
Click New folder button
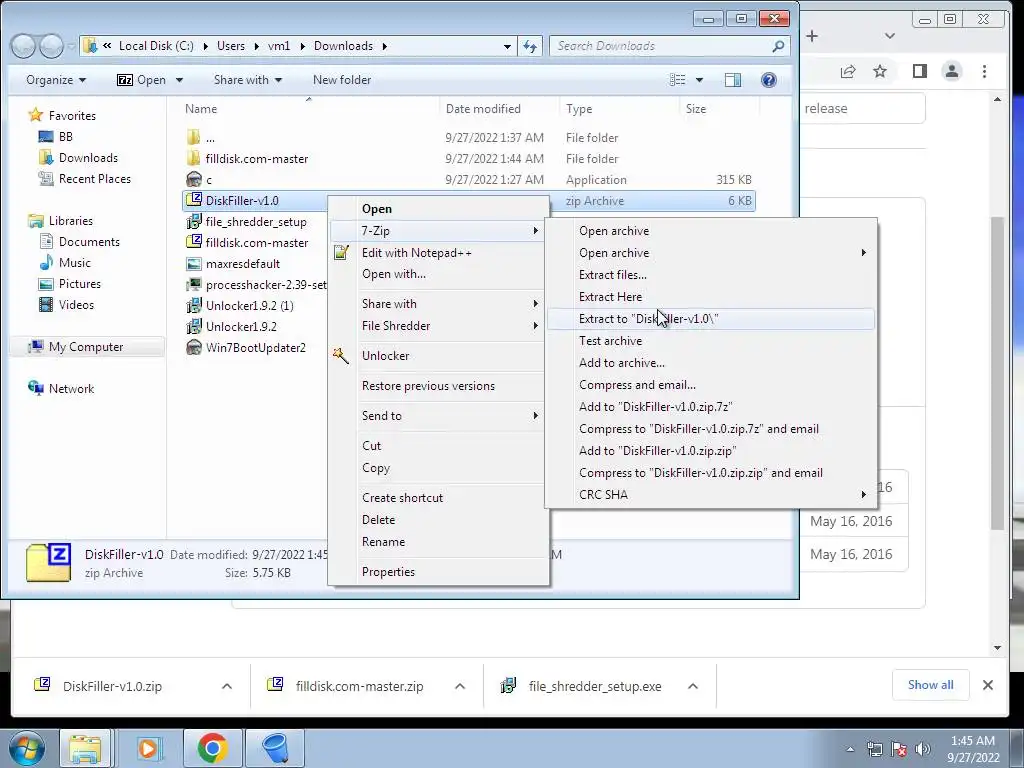pyautogui.click(x=342, y=80)
